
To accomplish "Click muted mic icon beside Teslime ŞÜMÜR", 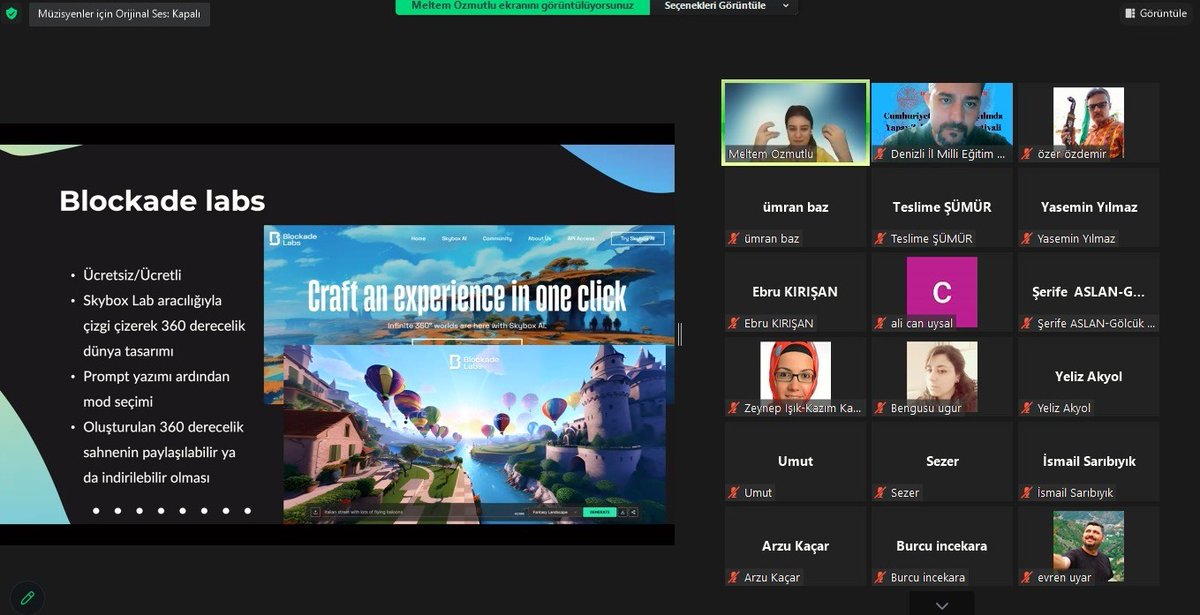I will tap(881, 239).
